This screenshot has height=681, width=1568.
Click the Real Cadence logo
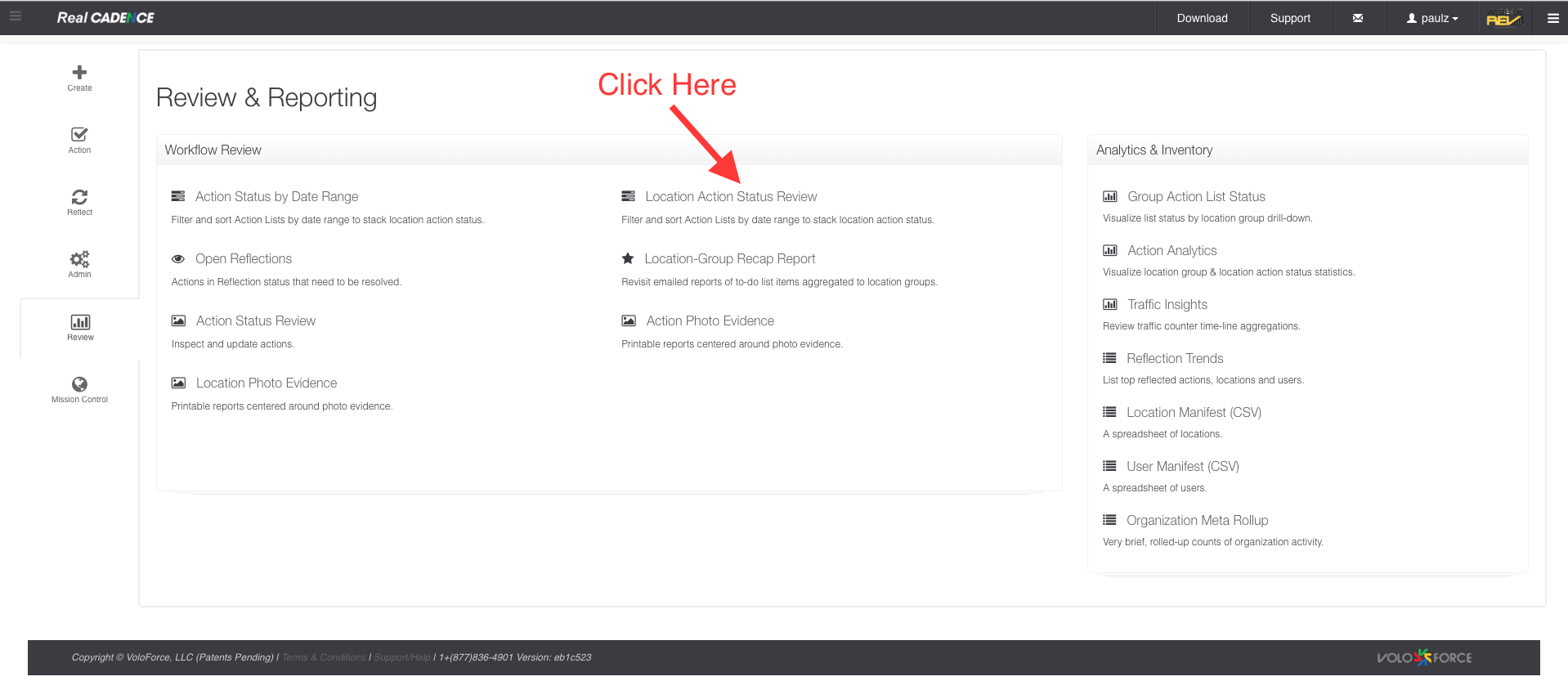click(x=105, y=18)
